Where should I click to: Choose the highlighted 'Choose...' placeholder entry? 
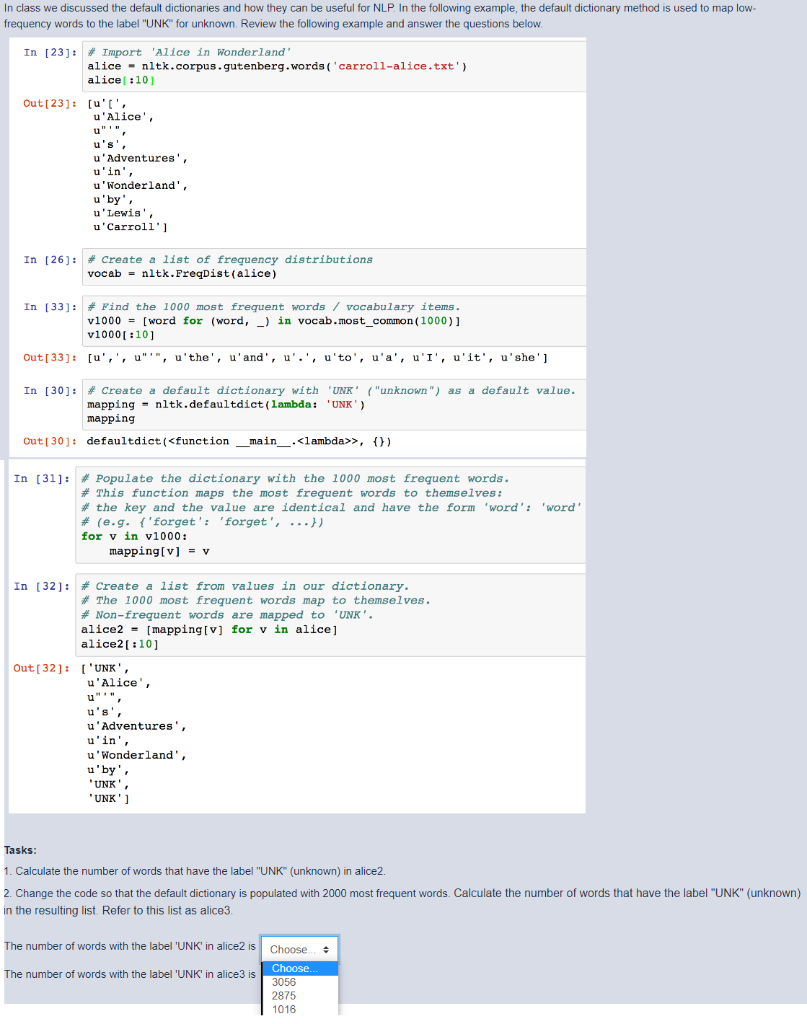[x=283, y=968]
